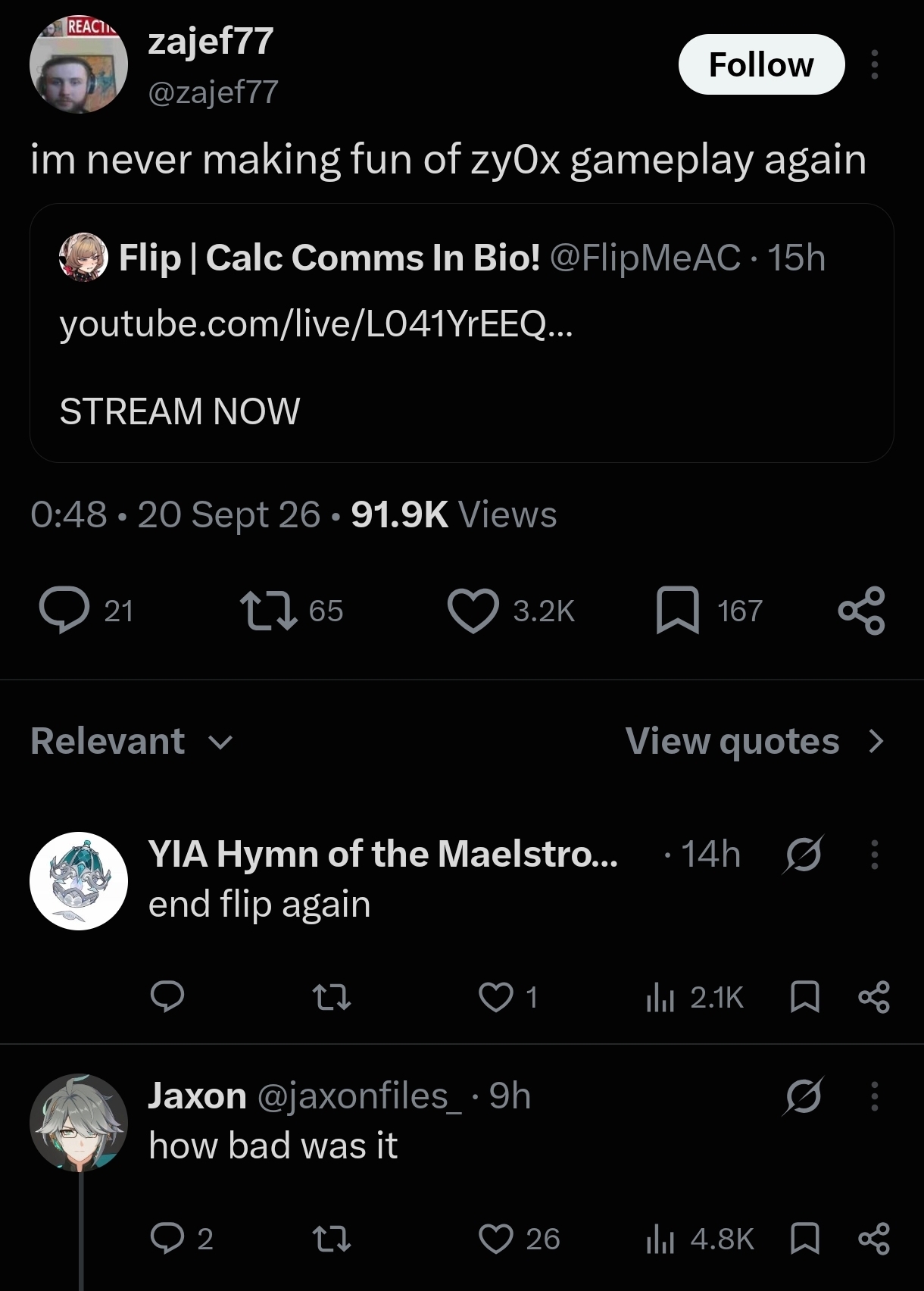924x1291 pixels.
Task: Share the main zajef77 tweet
Action: click(861, 611)
